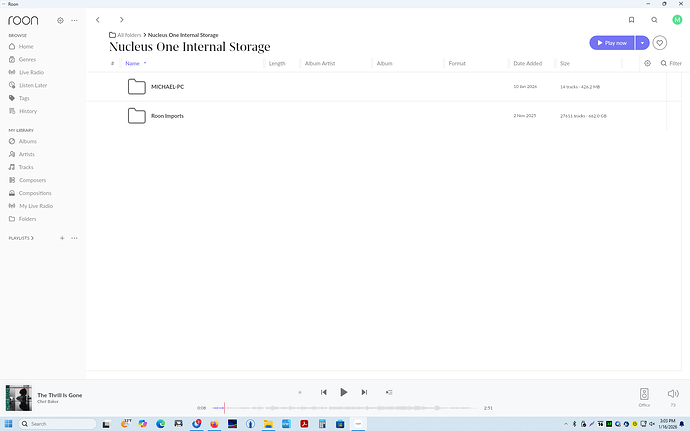Open Firefox from the taskbar
The width and height of the screenshot is (690, 431).
pos(214,424)
